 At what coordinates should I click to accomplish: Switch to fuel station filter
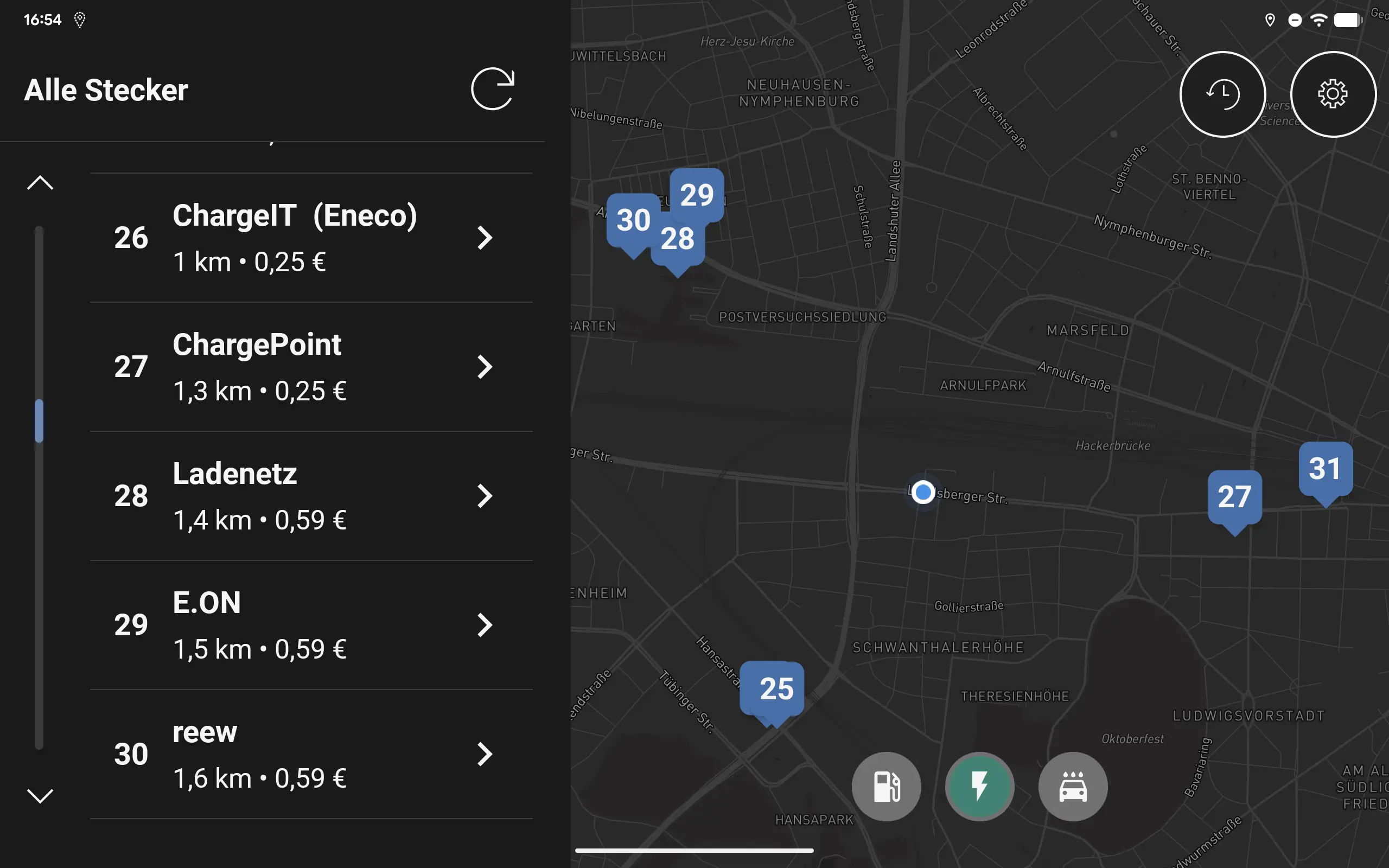[x=886, y=786]
